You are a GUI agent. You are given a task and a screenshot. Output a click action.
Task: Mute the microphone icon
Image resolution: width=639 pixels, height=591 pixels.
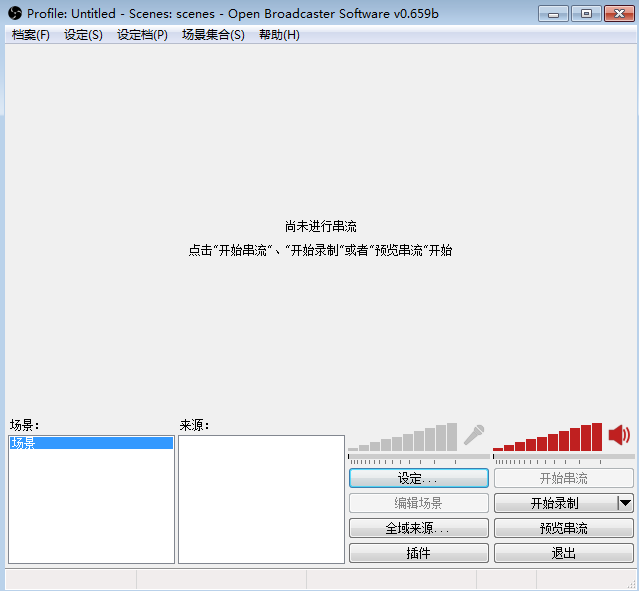click(x=474, y=435)
